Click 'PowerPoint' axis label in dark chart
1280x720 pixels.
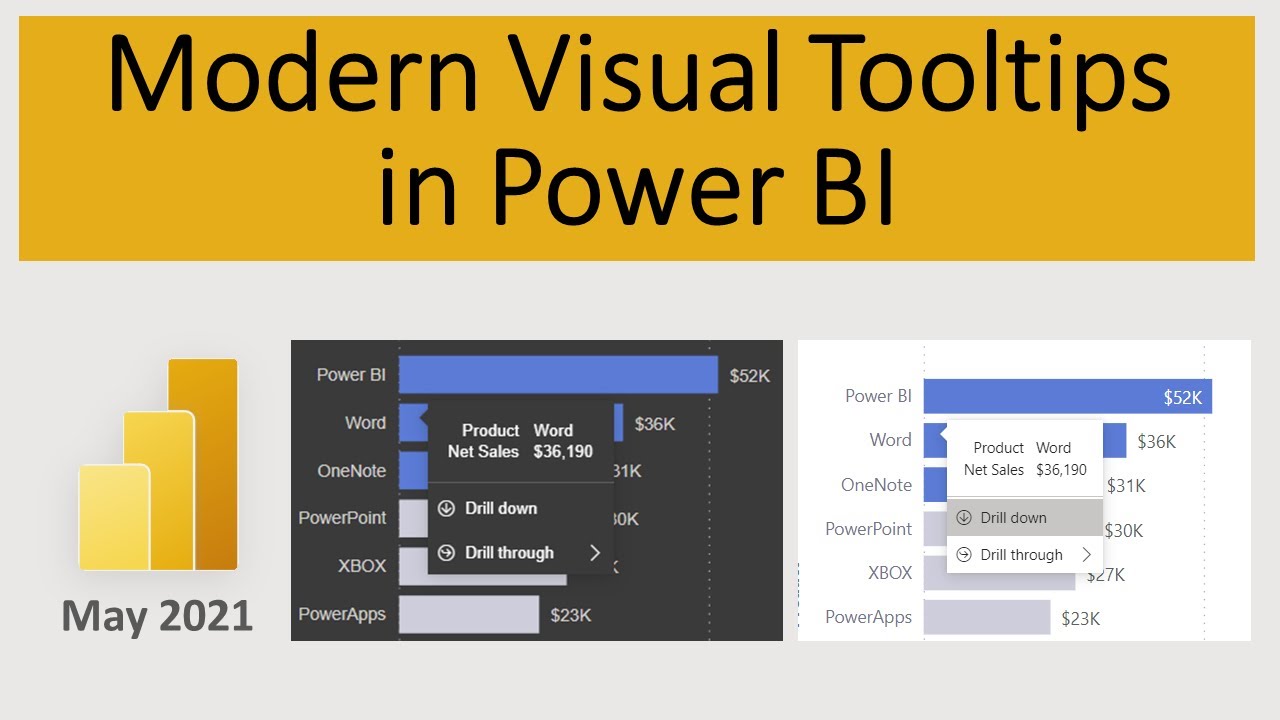pyautogui.click(x=342, y=518)
